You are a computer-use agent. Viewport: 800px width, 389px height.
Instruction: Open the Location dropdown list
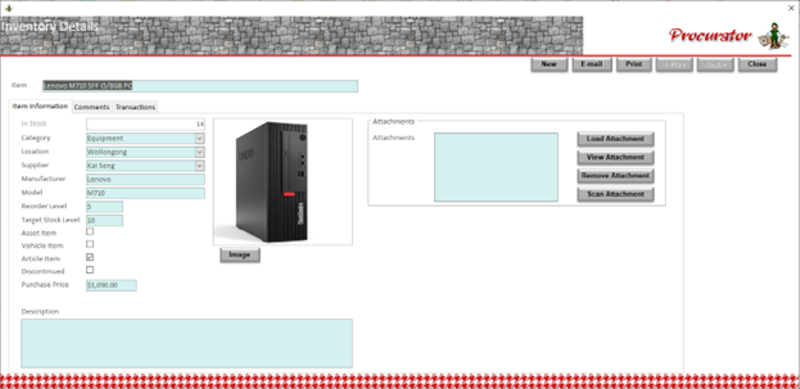tap(199, 152)
